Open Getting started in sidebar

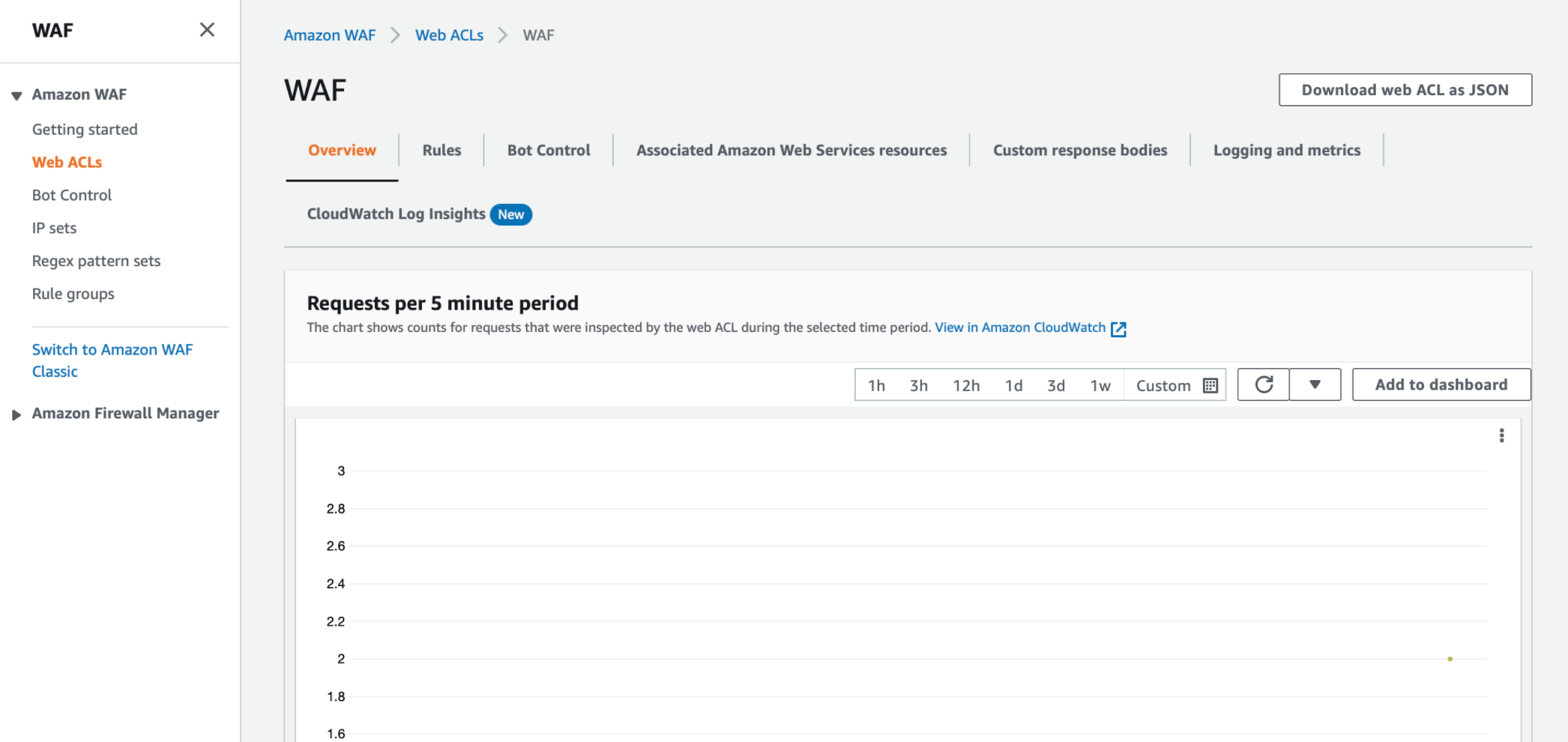coord(85,129)
